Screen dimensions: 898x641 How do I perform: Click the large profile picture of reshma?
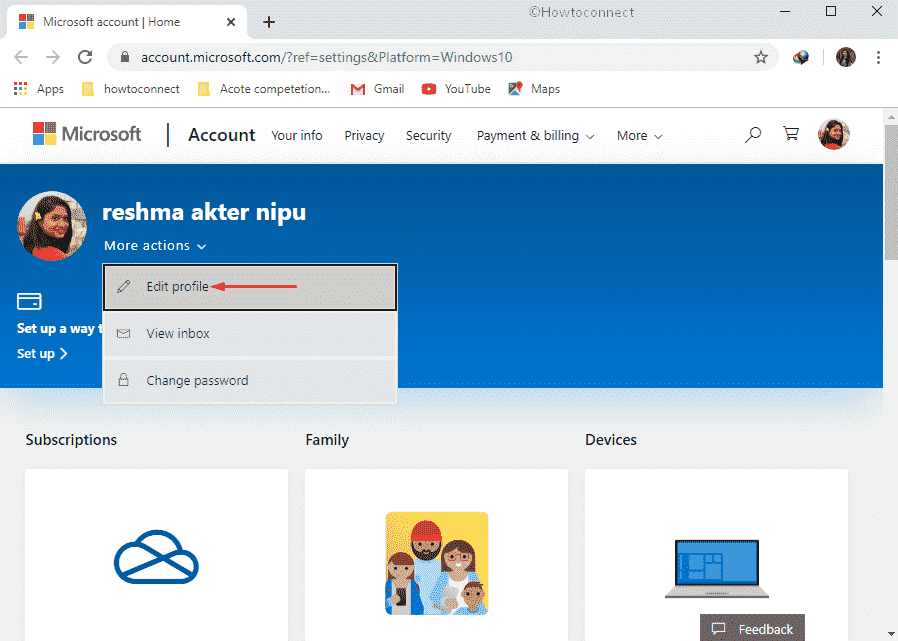52,226
